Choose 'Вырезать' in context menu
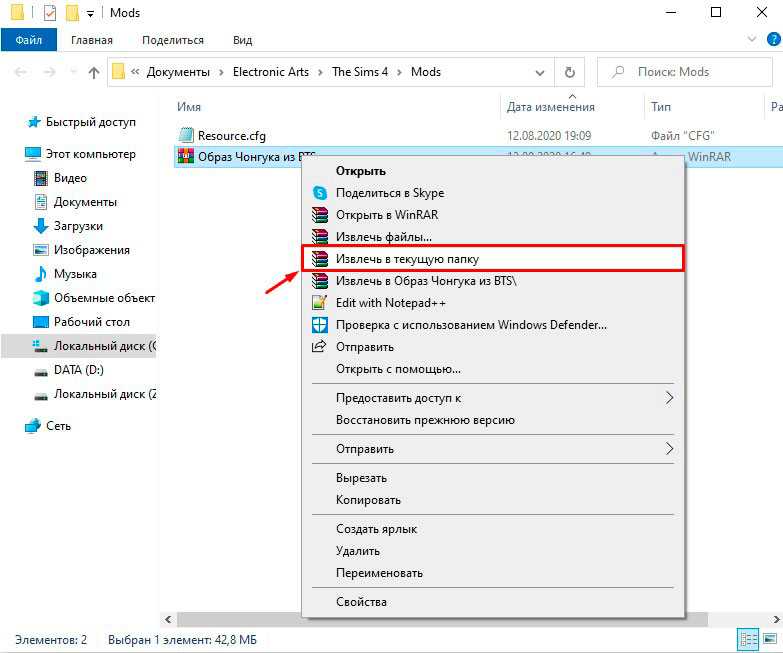 click(x=492, y=478)
